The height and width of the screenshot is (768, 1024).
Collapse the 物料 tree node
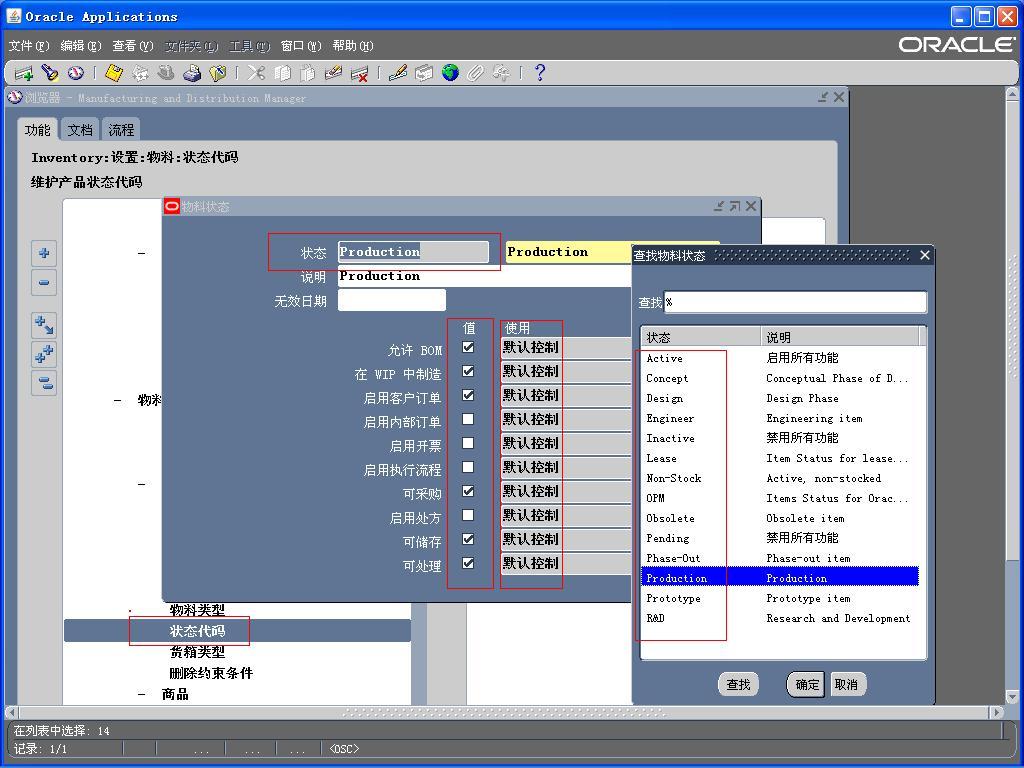[x=118, y=400]
